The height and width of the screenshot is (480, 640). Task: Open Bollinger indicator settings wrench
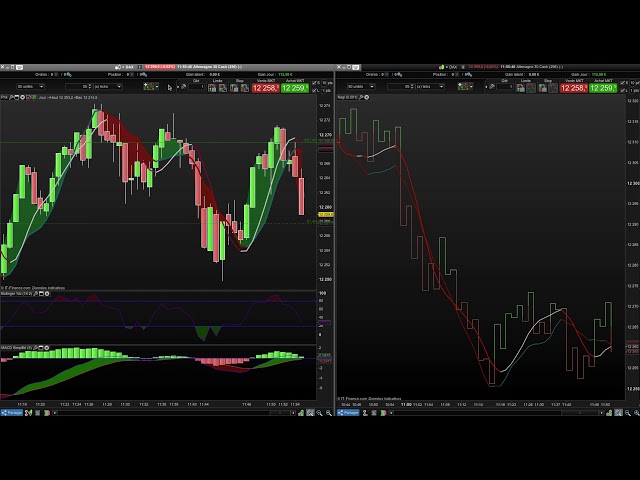36,293
